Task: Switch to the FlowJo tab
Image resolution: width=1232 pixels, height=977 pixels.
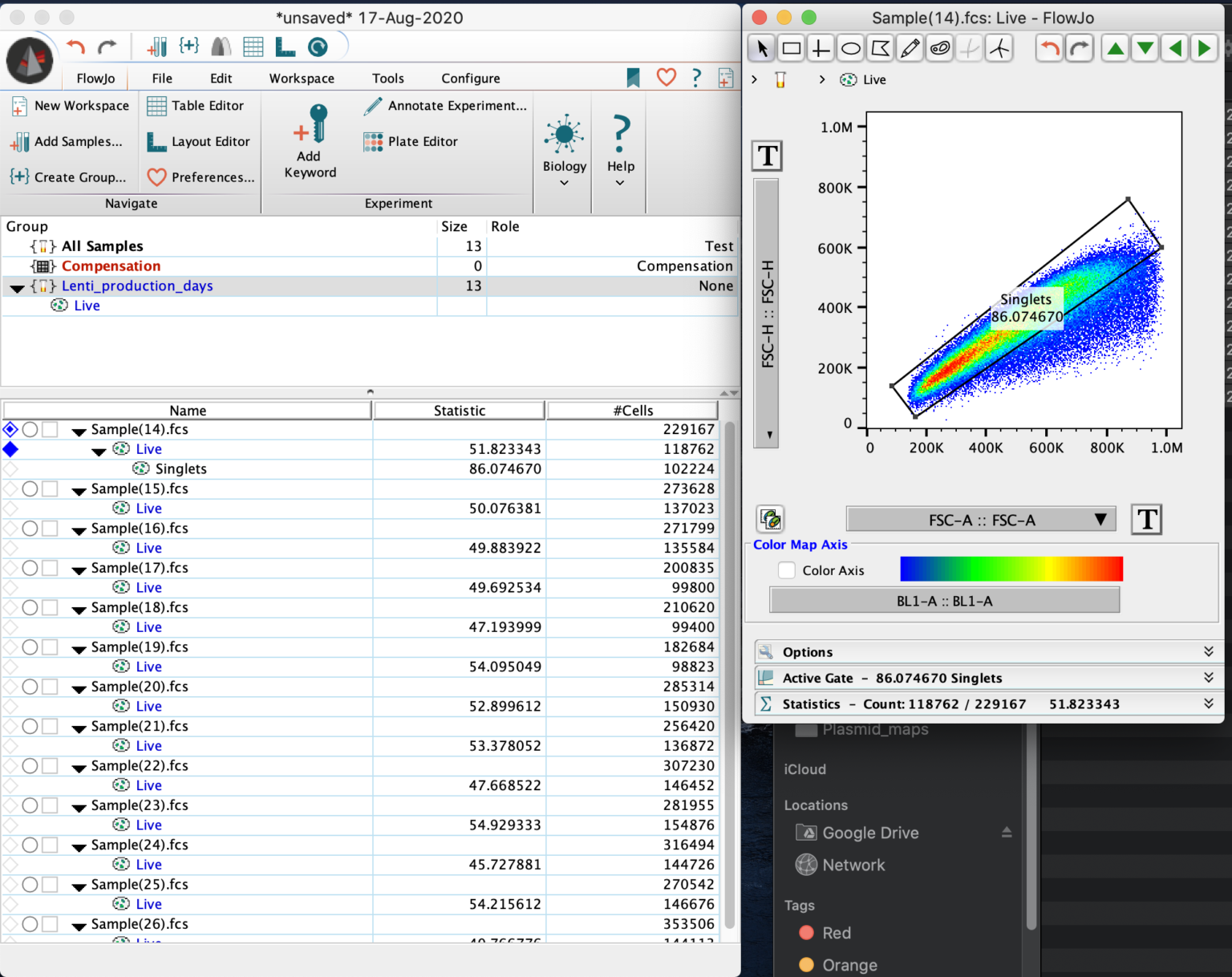Action: click(x=96, y=78)
